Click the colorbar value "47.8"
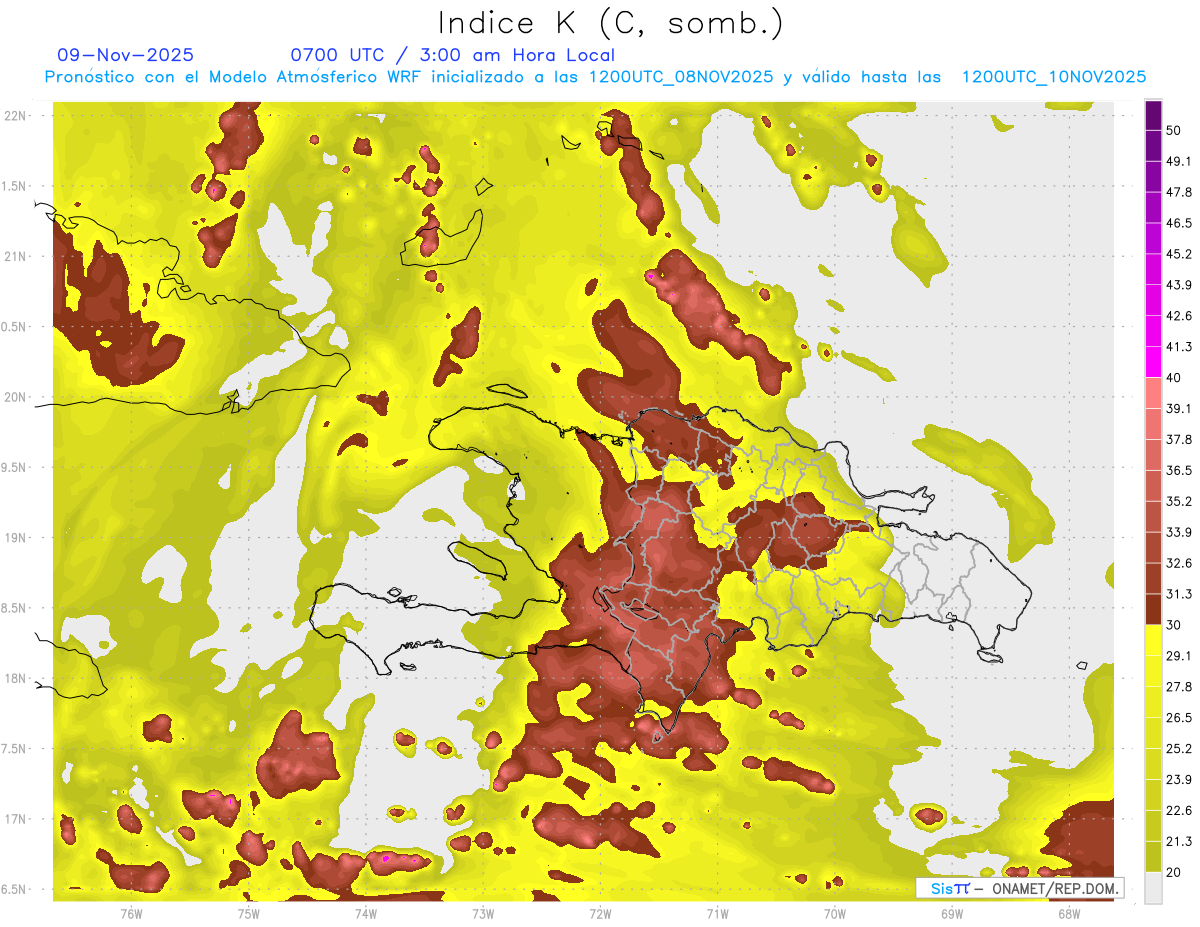This screenshot has width=1200, height=927. click(x=1179, y=192)
